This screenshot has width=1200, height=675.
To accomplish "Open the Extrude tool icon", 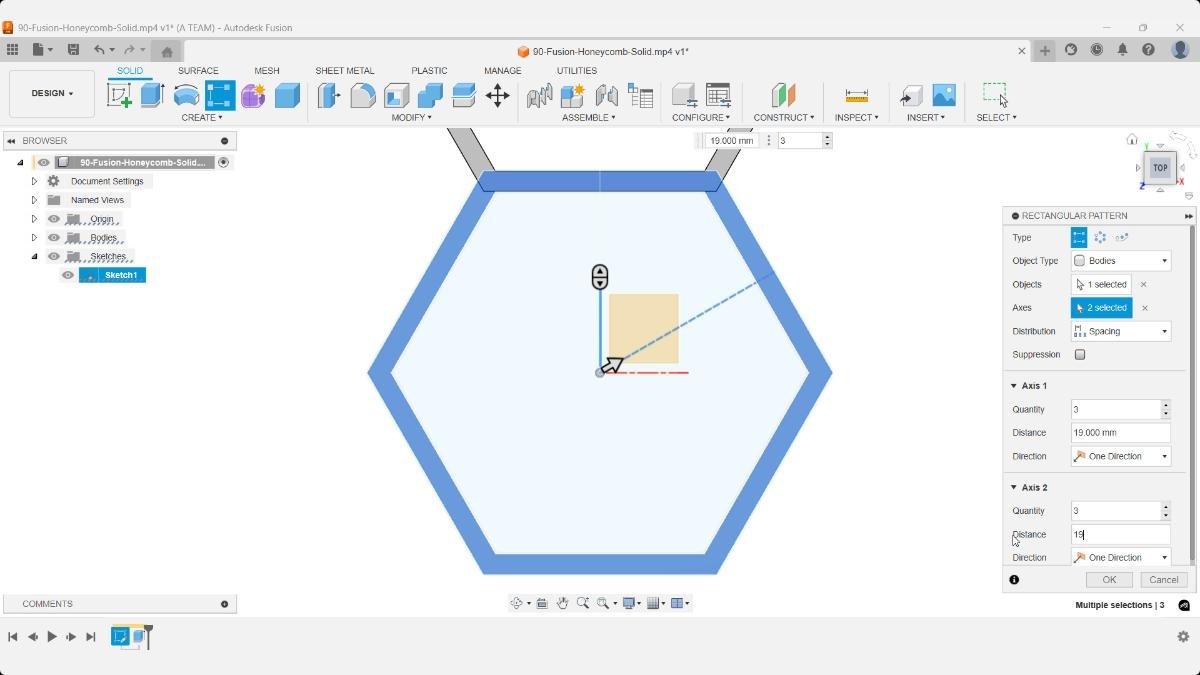I will point(151,94).
